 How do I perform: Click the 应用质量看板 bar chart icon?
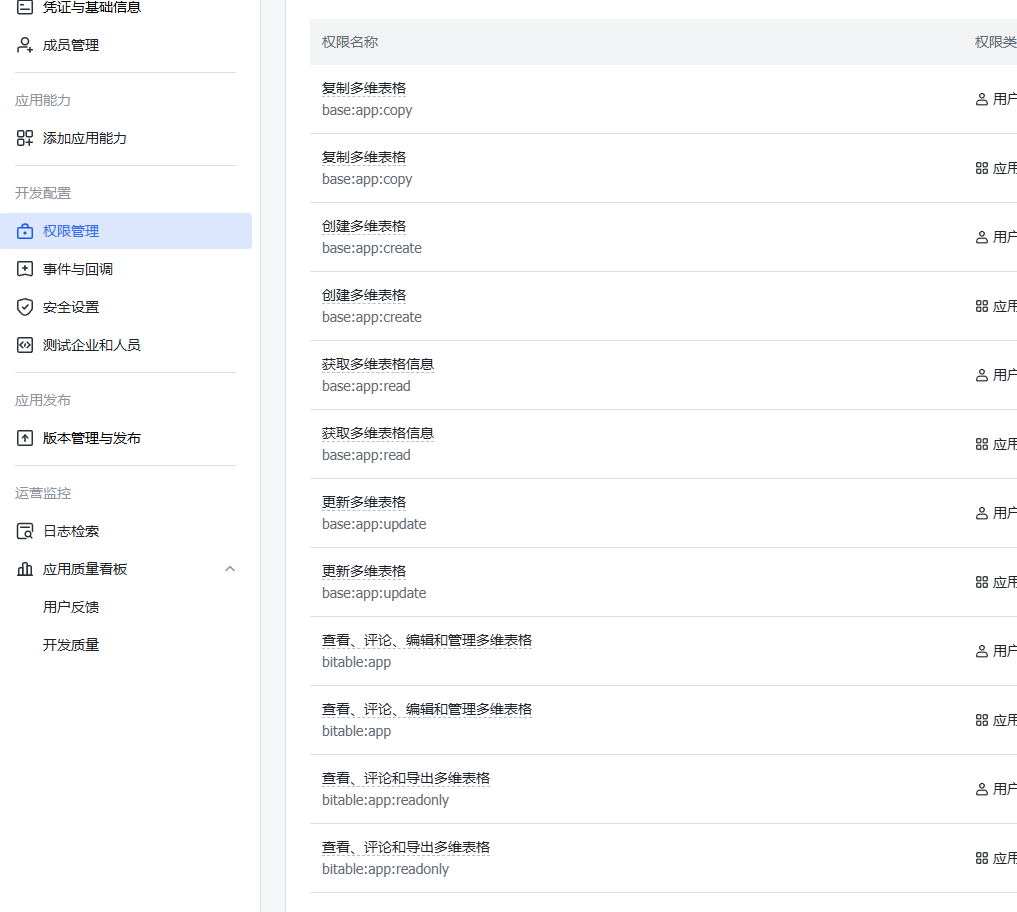point(25,569)
